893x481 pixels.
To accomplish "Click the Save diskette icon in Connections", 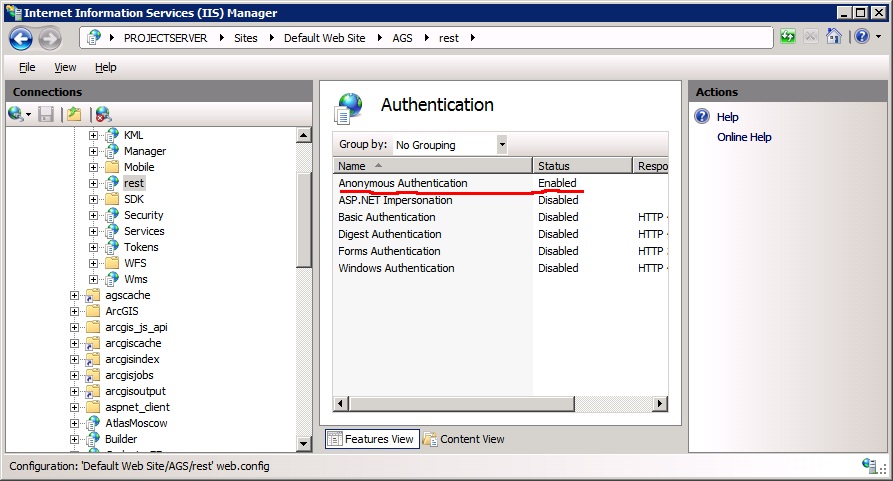I will click(46, 114).
